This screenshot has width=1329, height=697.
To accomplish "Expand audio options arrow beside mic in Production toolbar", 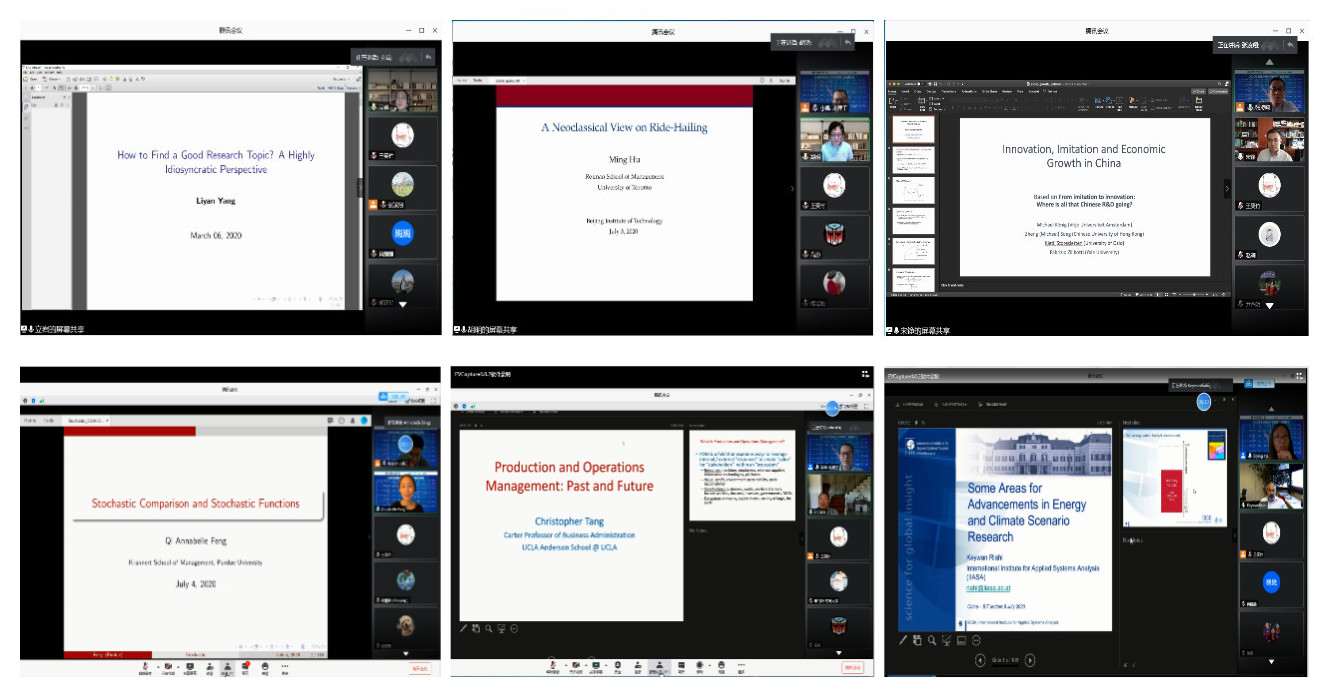I will pos(565,665).
